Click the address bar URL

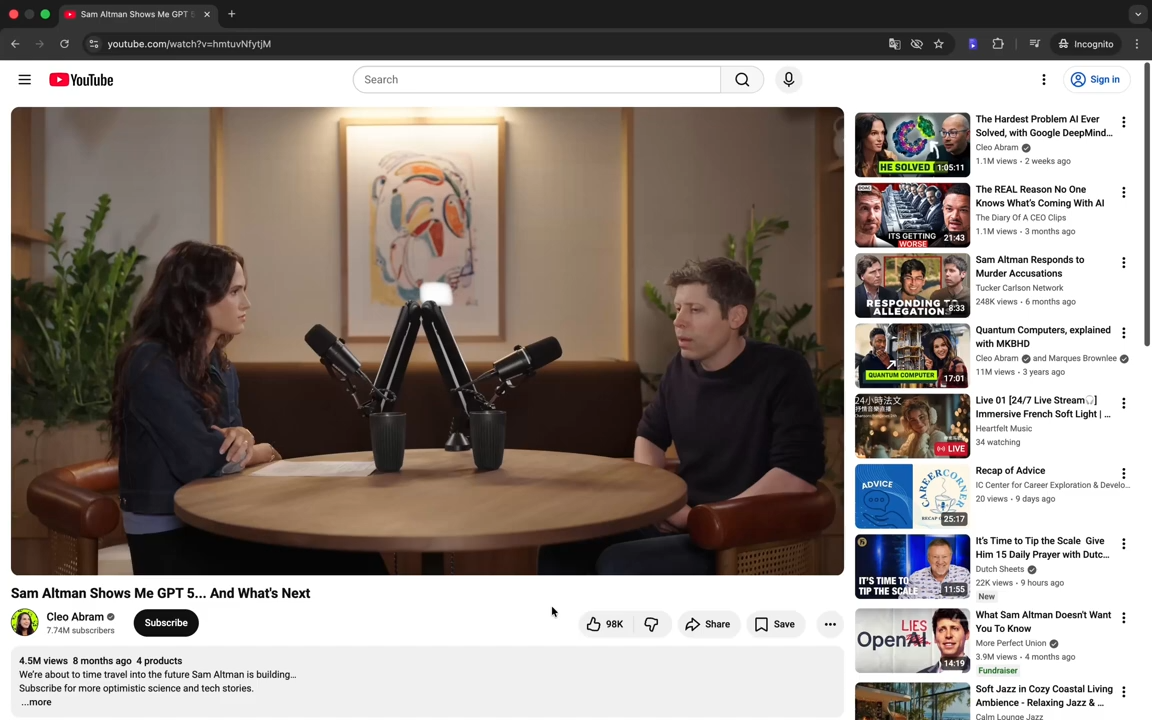[x=190, y=44]
